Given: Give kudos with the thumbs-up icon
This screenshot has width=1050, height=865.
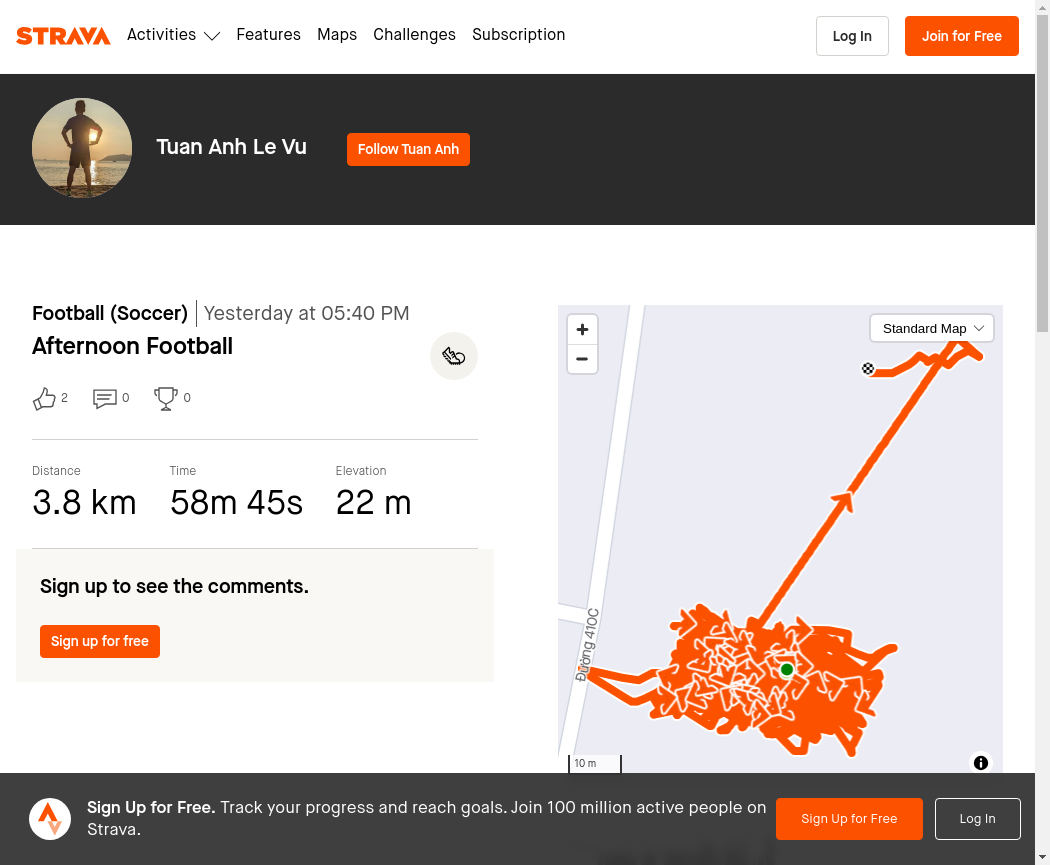Looking at the screenshot, I should (x=44, y=398).
